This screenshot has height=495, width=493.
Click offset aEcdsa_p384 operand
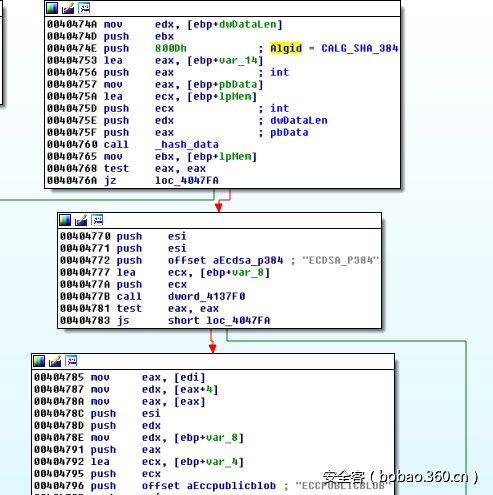[x=225, y=260]
